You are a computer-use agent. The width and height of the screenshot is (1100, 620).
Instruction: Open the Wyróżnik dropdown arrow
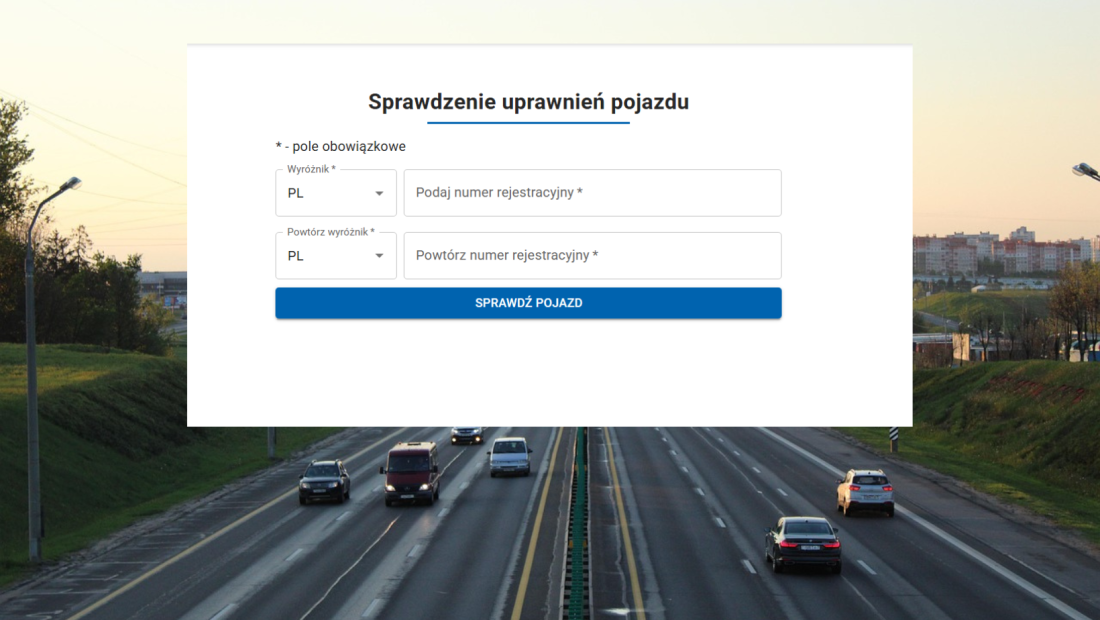(x=379, y=193)
